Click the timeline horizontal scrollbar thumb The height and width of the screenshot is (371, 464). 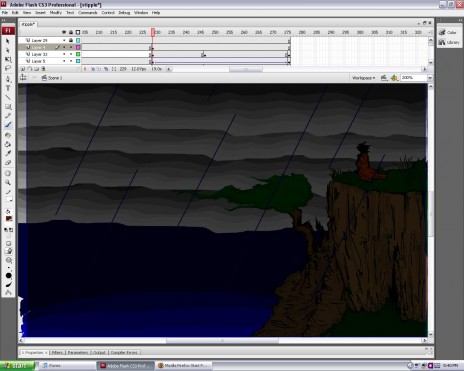coord(246,69)
